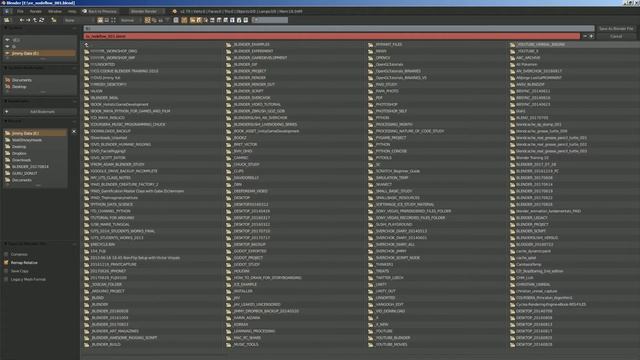Toggle file filtering funnel button
640x360 pixels.
click(184, 20)
